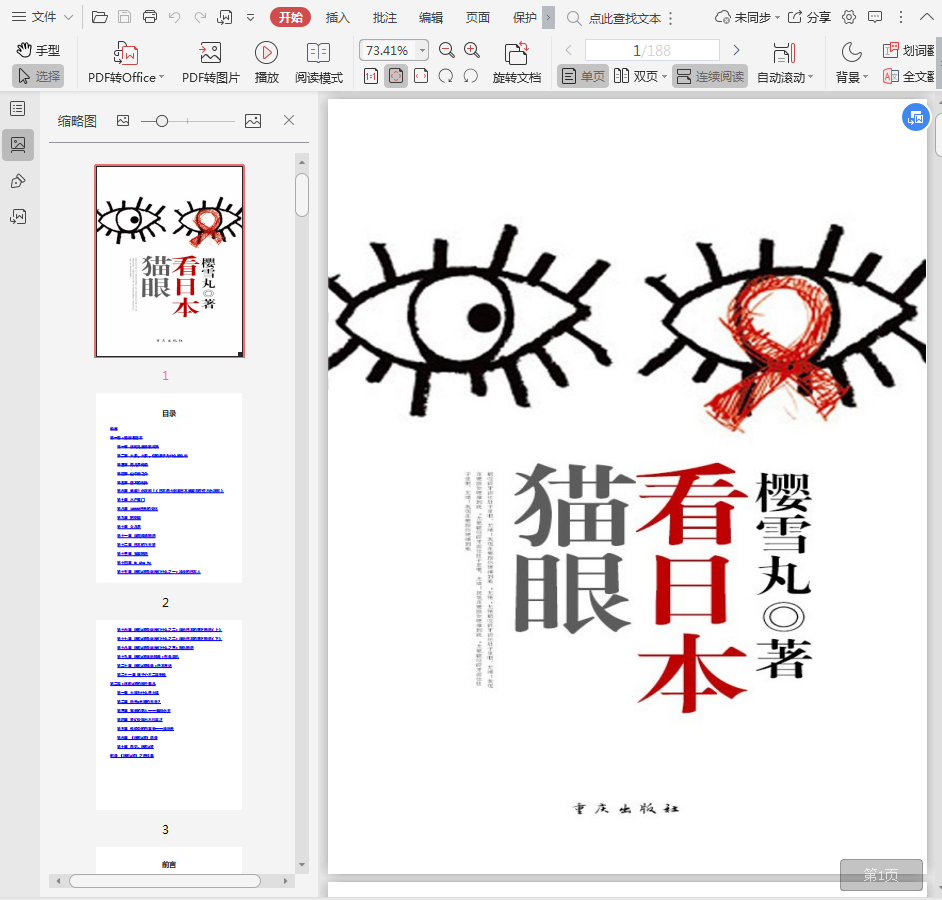Open the 未同步 cloud sync dropdown
The height and width of the screenshot is (900, 942).
tap(747, 17)
